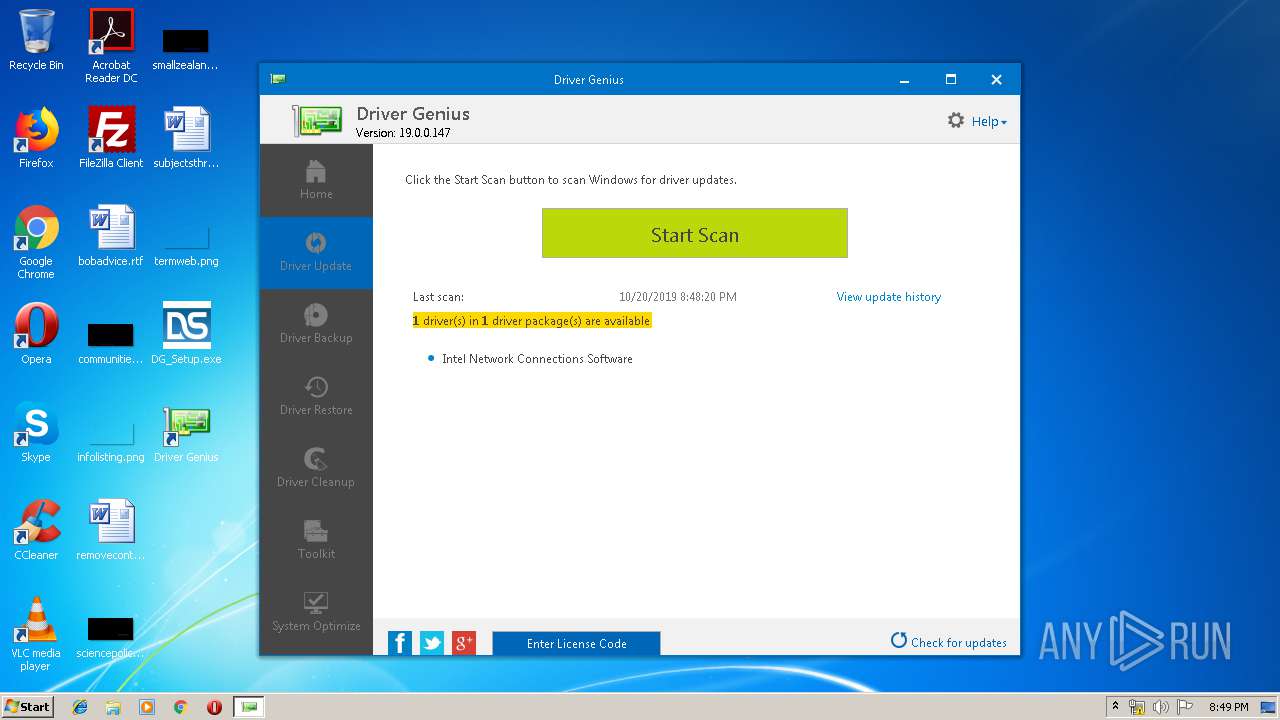Image resolution: width=1280 pixels, height=720 pixels.
Task: Select the Recycle Bin desktop icon
Action: coord(36,40)
